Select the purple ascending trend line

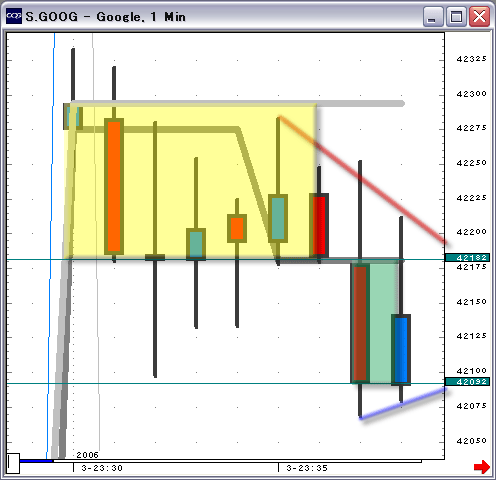pyautogui.click(x=403, y=403)
